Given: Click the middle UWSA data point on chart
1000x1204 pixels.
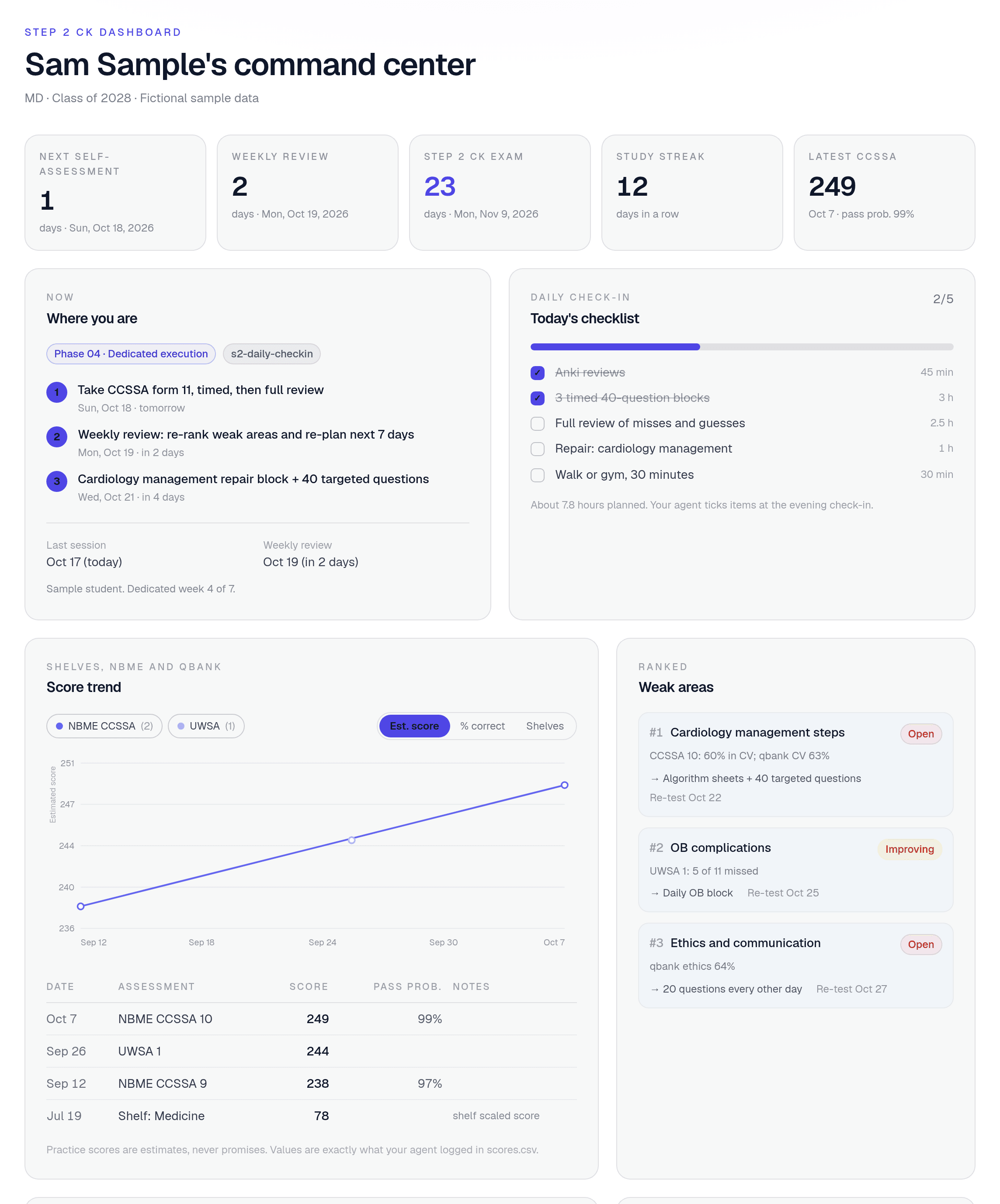Looking at the screenshot, I should (x=352, y=840).
